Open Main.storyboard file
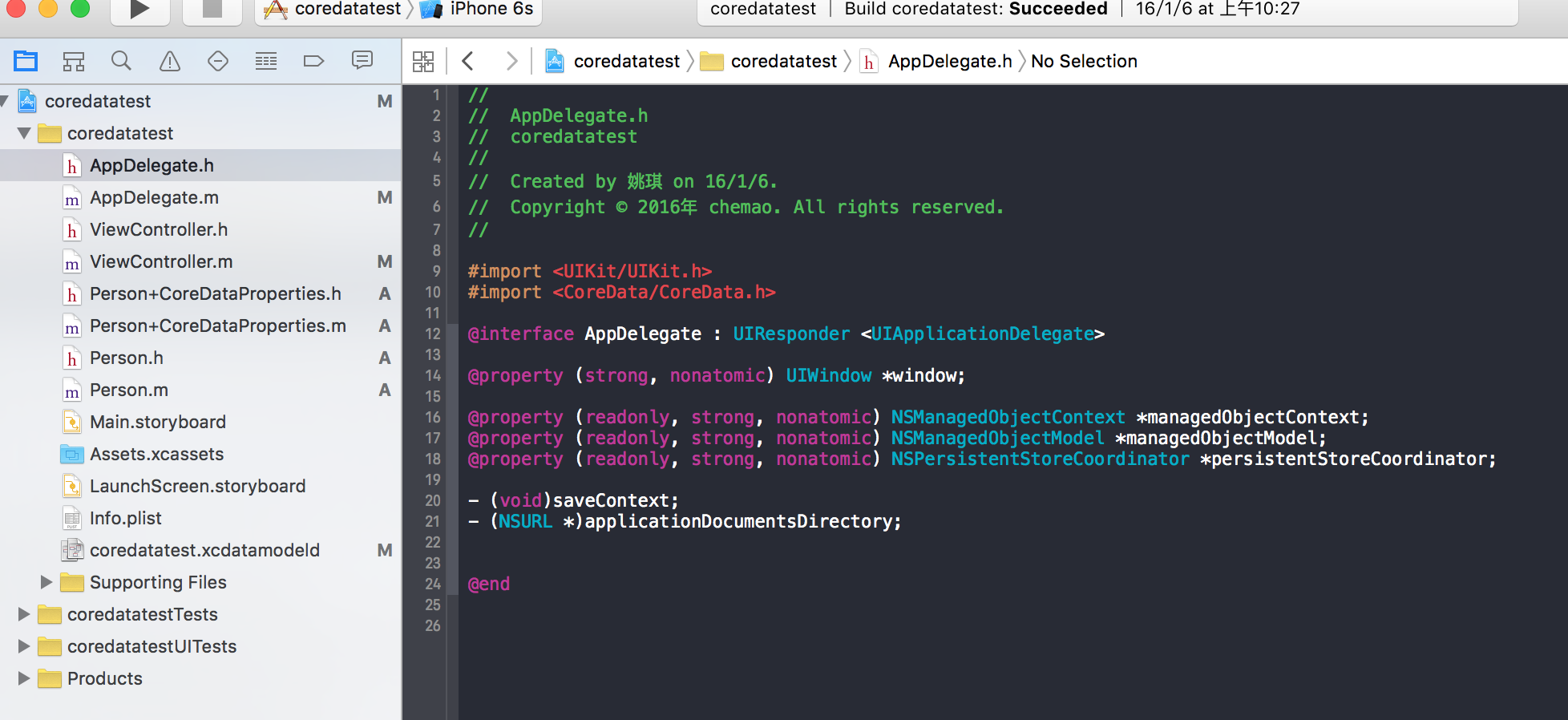Screen dimensions: 1568x720 (200, 422)
